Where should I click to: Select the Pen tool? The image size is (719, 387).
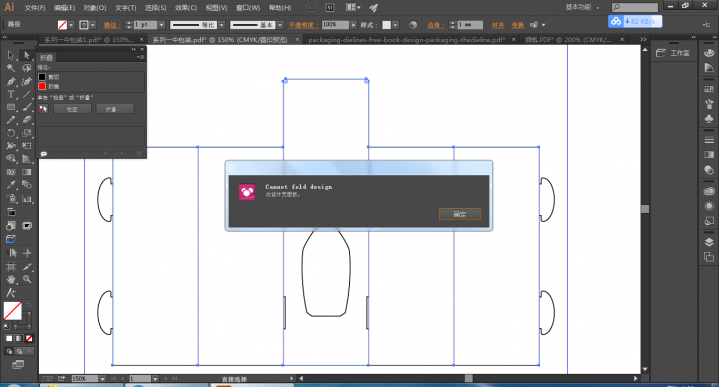[11, 82]
